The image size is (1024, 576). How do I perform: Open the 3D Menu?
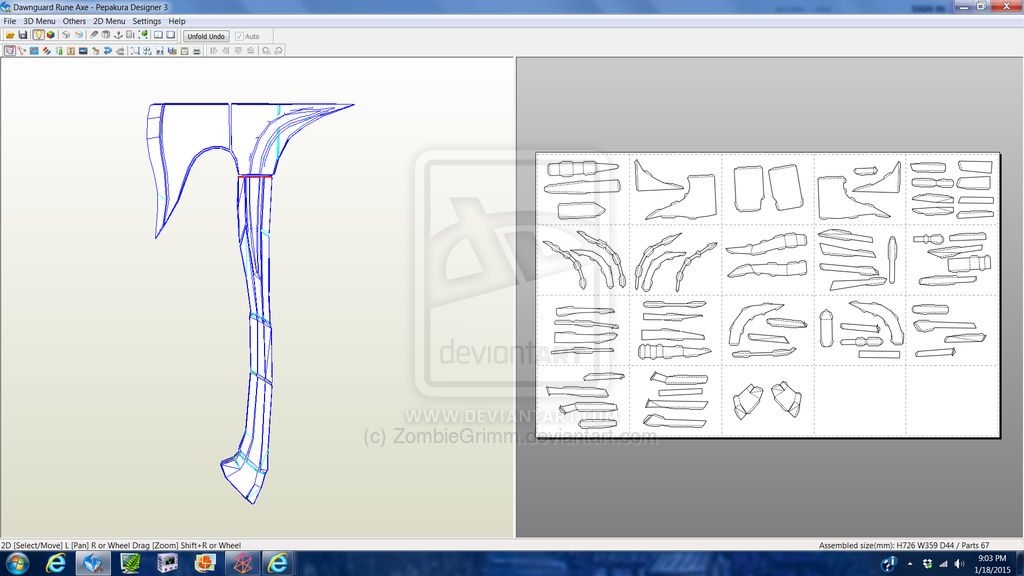pos(39,21)
